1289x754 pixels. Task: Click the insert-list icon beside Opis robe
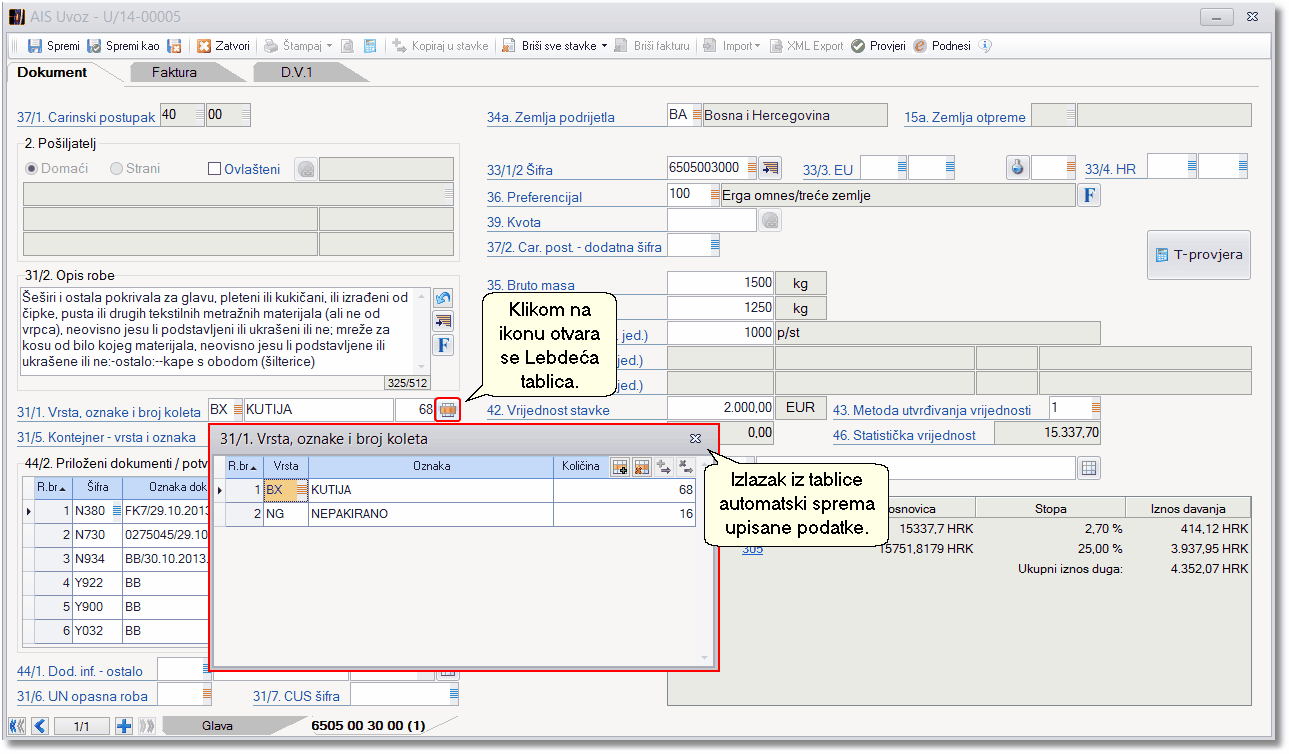443,321
